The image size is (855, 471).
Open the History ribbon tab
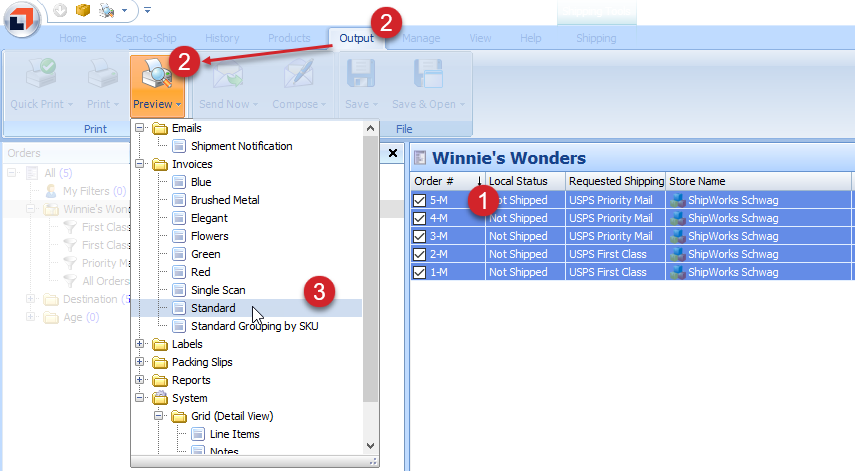point(222,38)
